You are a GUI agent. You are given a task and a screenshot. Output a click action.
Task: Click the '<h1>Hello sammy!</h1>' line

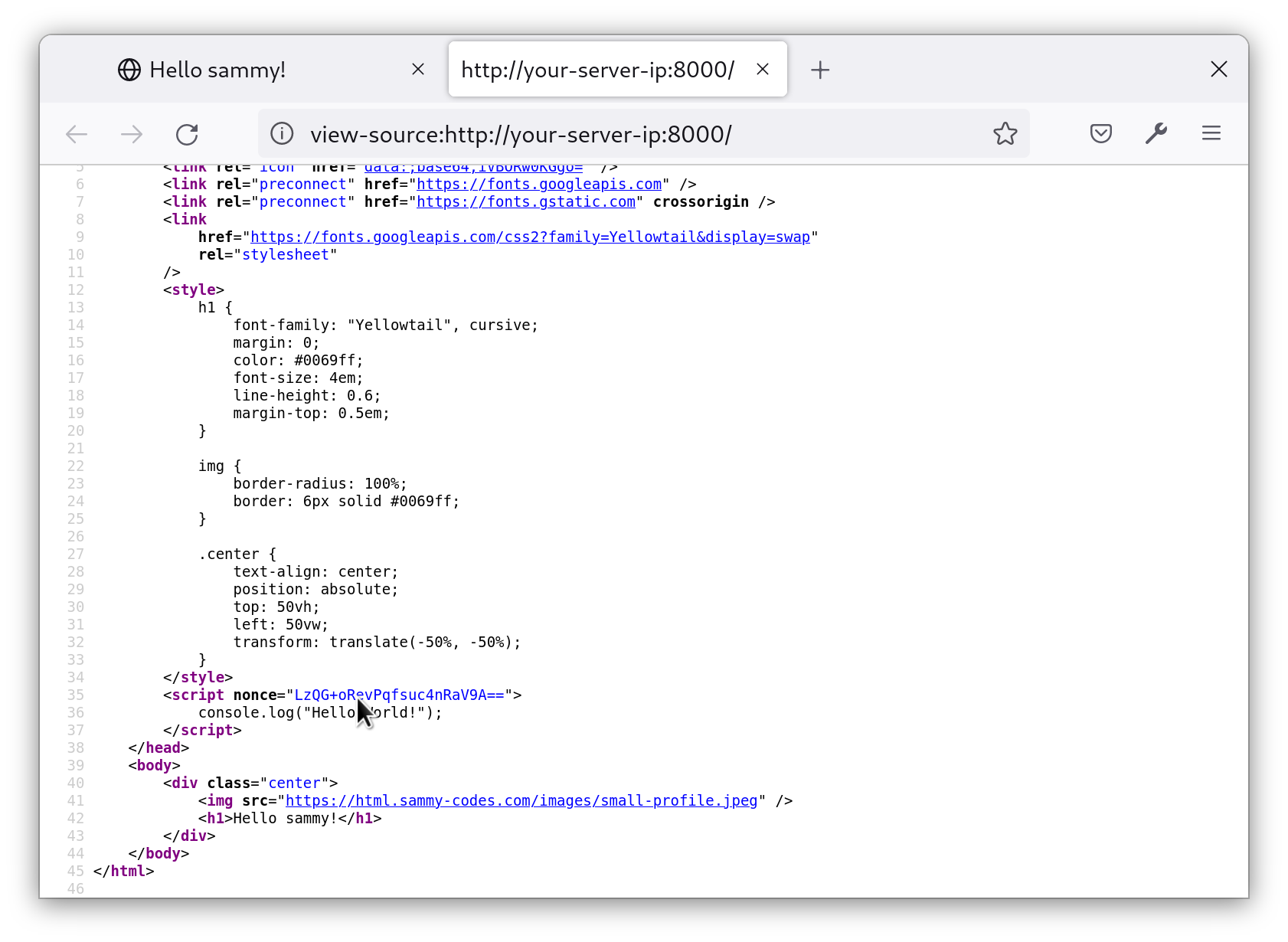point(289,818)
